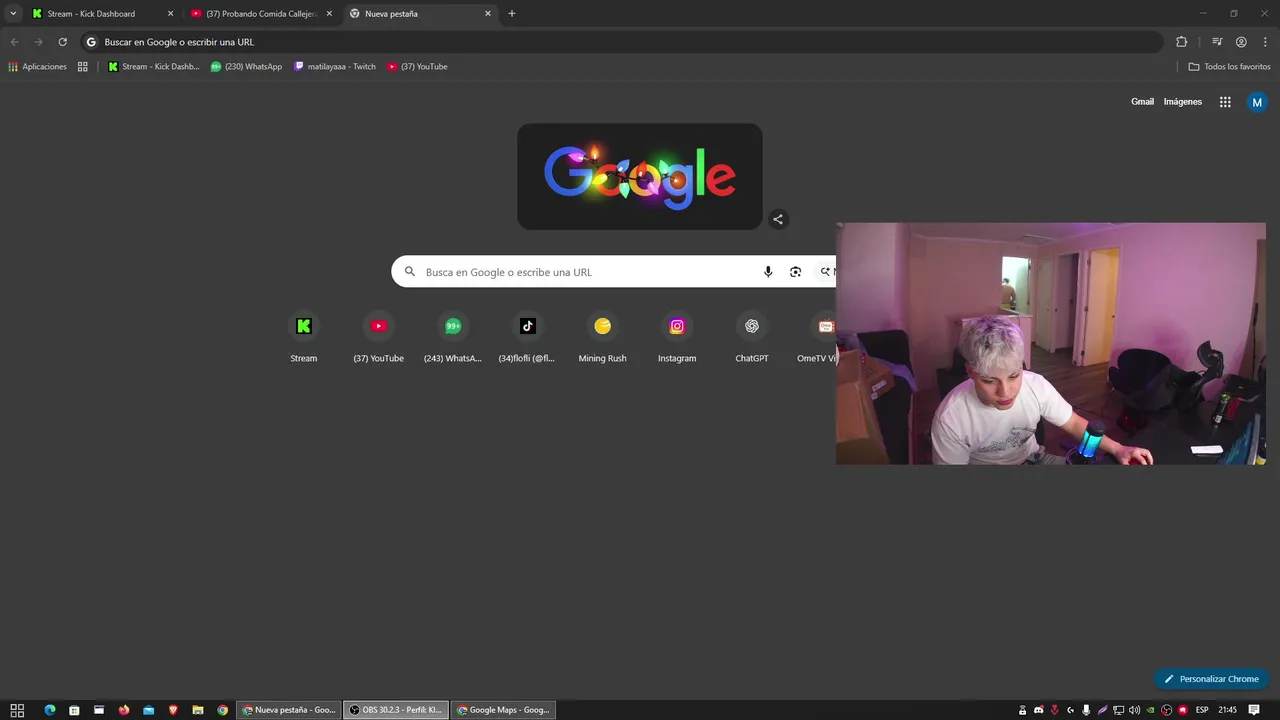Open the OBS tray icon
The image size is (1280, 720).
pos(1166,710)
